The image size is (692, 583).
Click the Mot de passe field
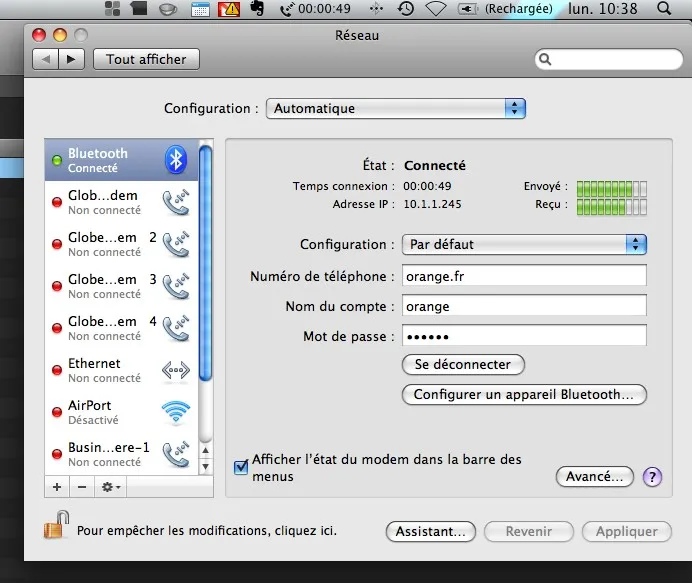524,336
